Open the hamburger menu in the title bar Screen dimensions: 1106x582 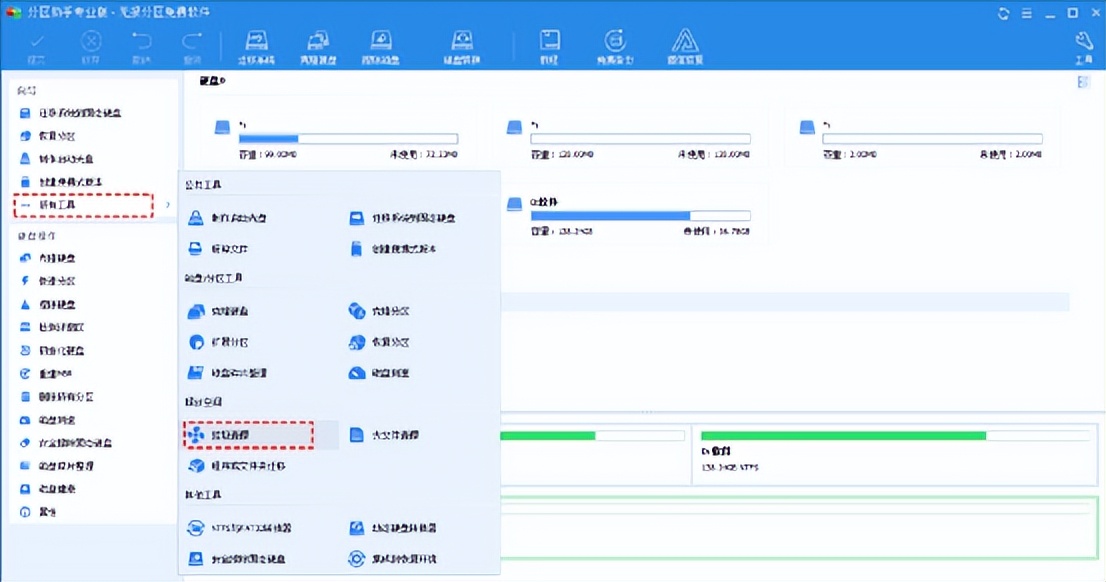pos(1026,13)
